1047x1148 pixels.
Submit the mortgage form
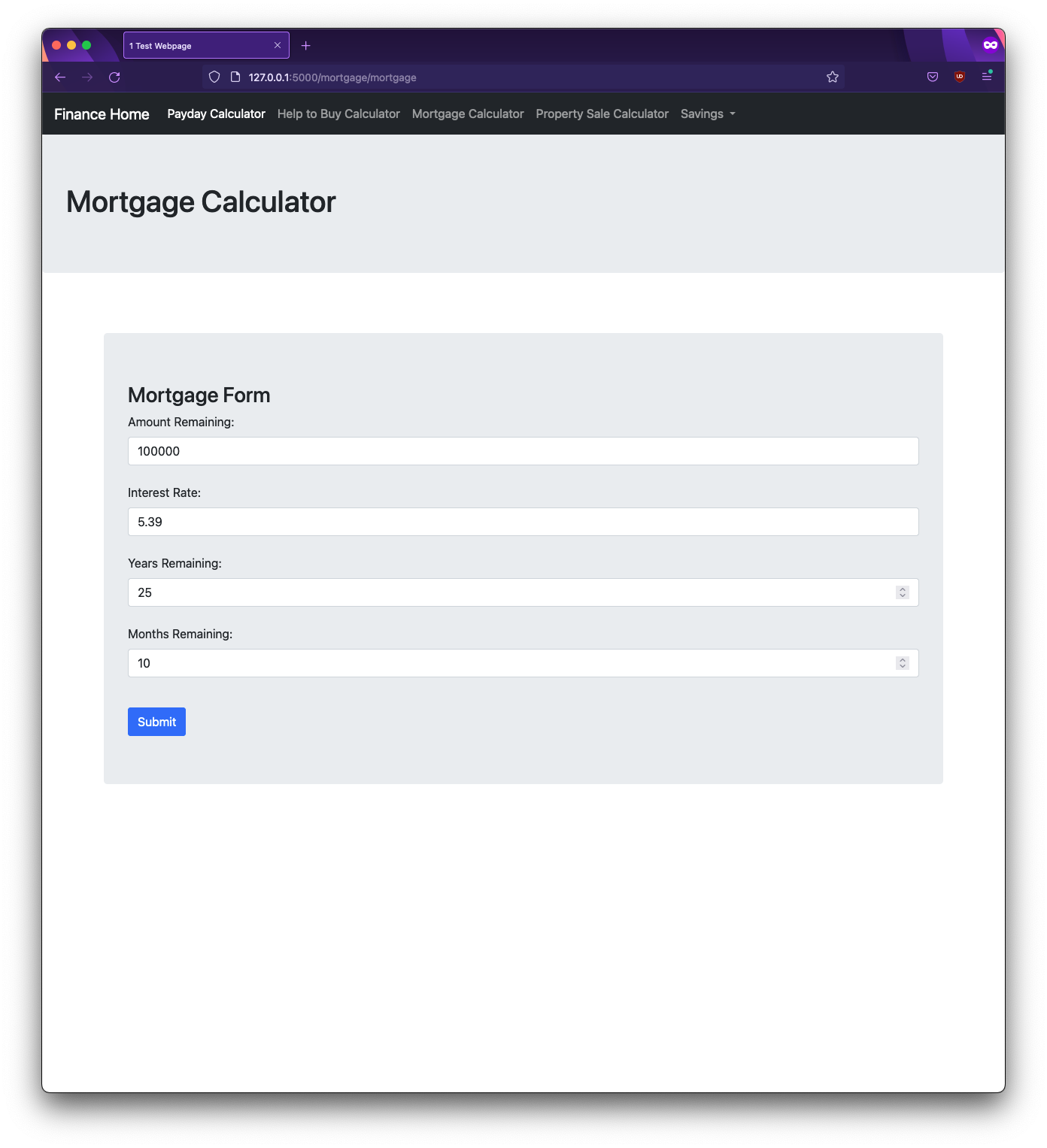(x=156, y=722)
